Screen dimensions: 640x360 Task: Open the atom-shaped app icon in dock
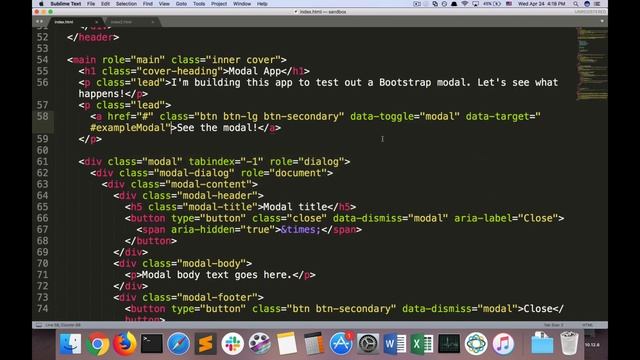point(476,344)
